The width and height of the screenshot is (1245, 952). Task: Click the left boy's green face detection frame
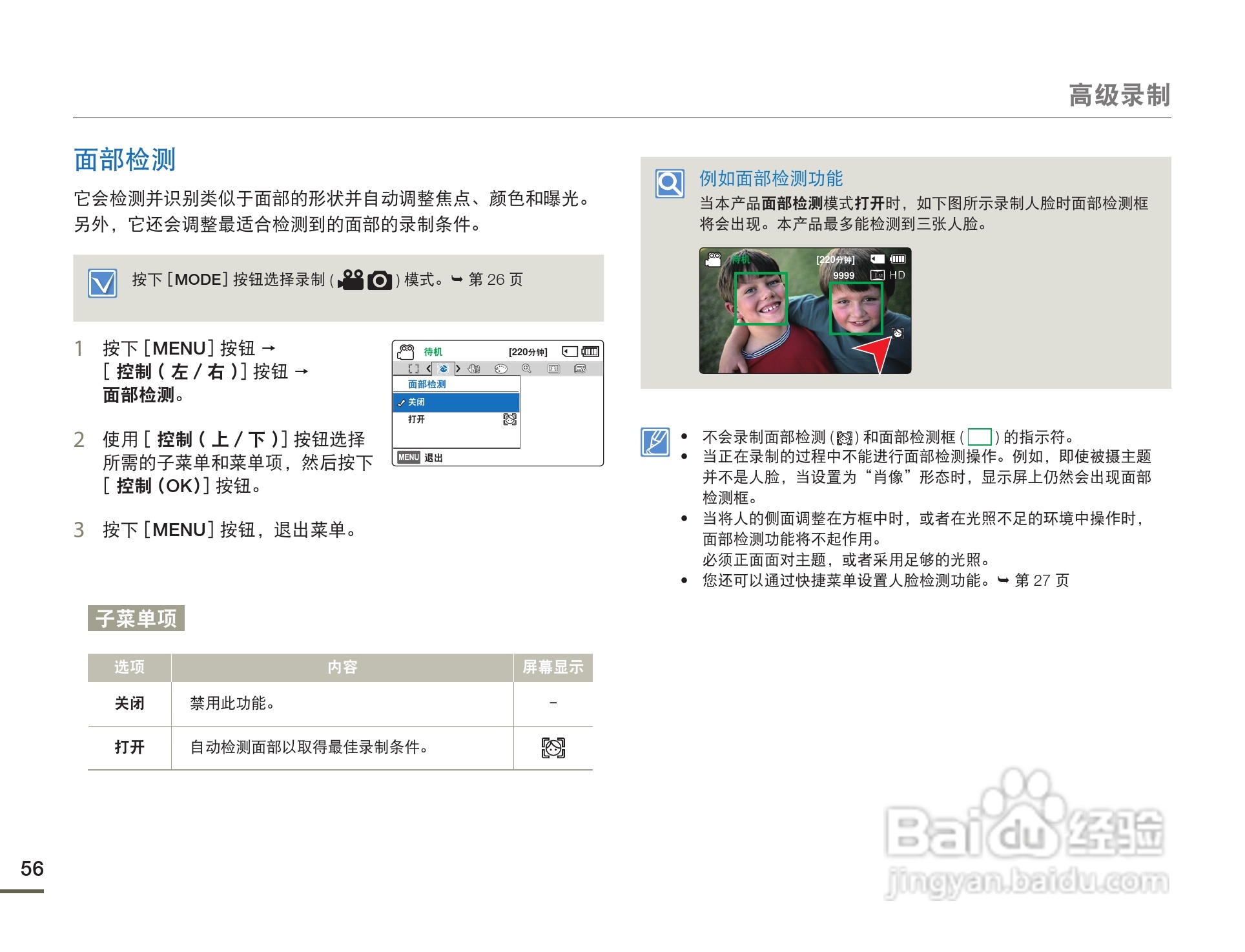pyautogui.click(x=761, y=298)
